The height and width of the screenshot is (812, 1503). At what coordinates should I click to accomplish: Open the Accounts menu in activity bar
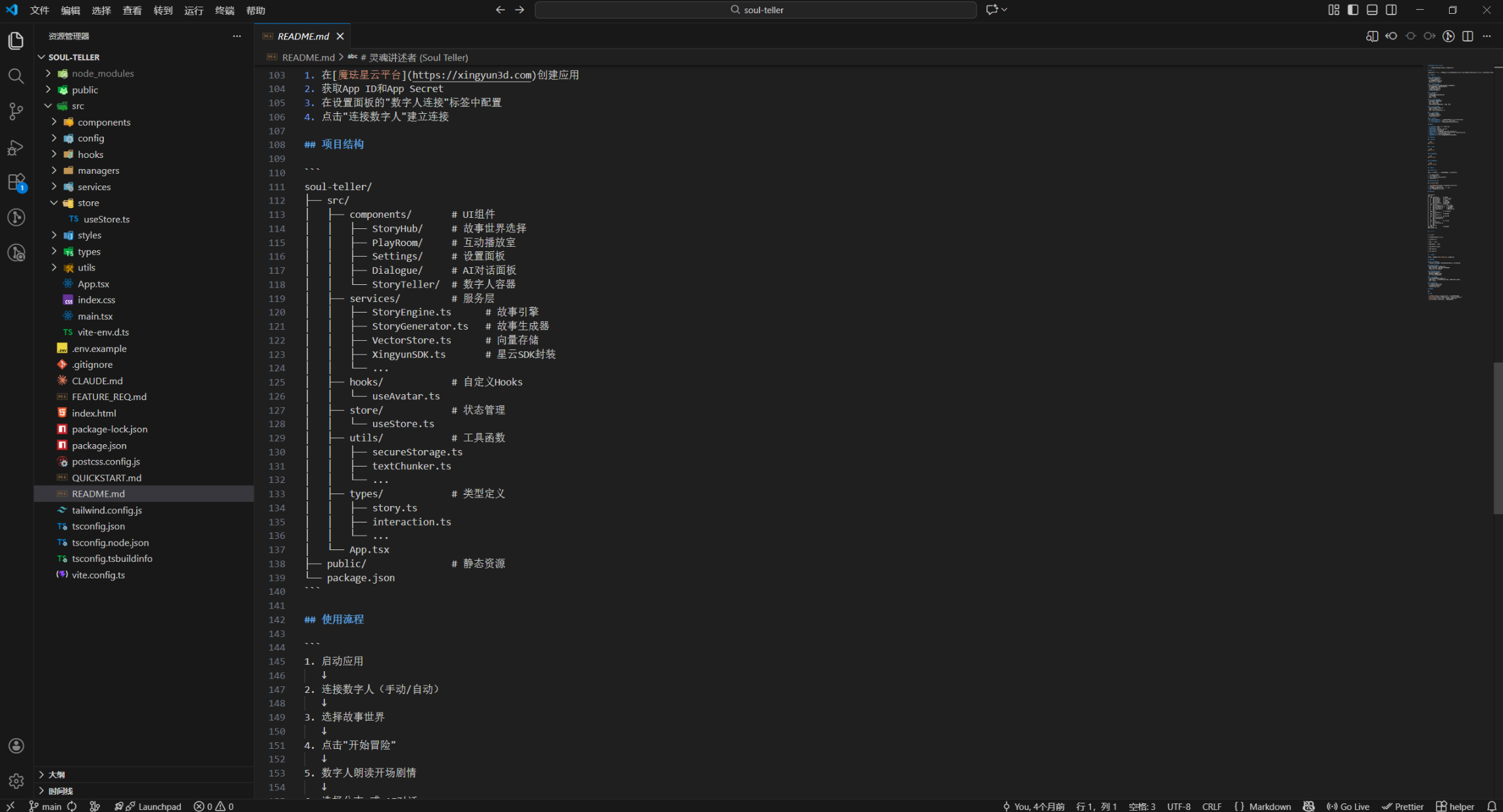[16, 746]
